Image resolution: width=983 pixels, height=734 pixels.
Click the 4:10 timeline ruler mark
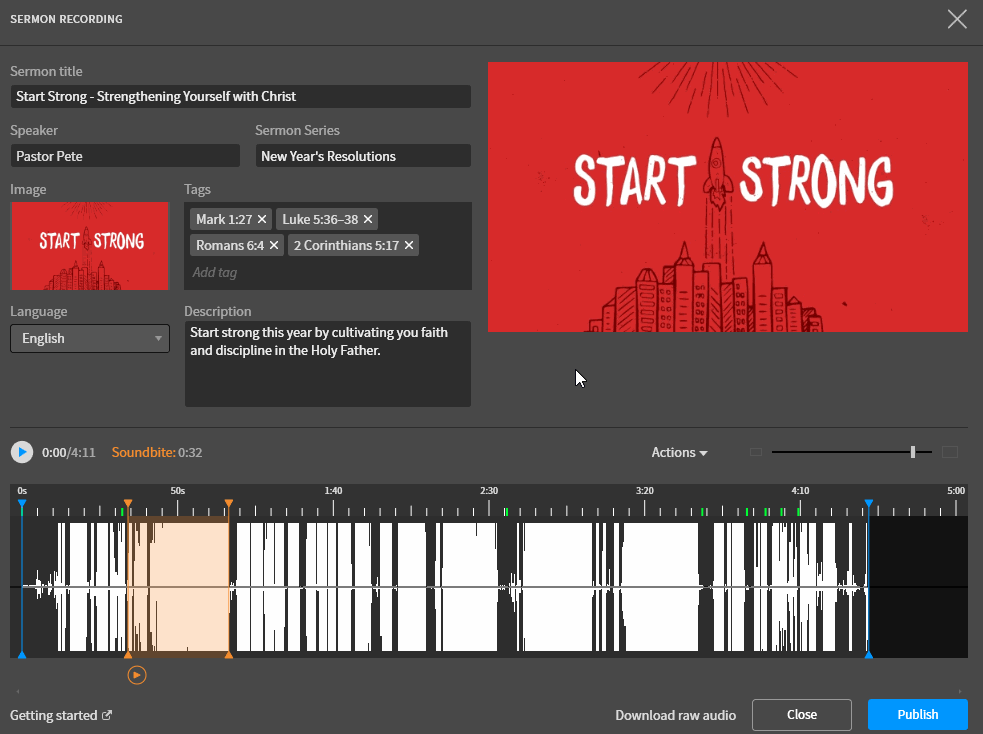click(x=800, y=491)
